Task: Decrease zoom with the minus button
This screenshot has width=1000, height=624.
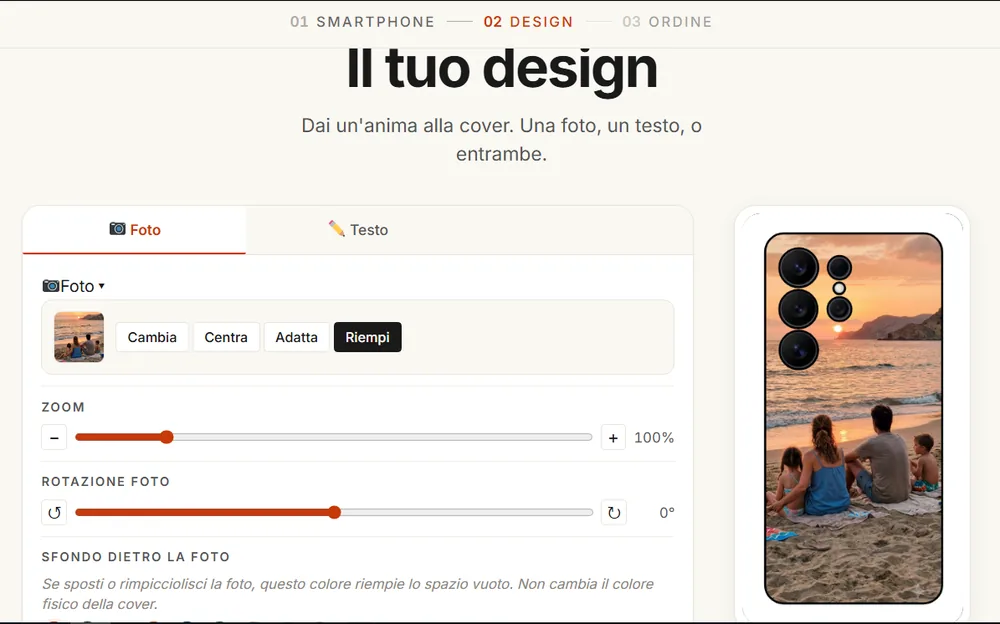Action: [x=54, y=438]
